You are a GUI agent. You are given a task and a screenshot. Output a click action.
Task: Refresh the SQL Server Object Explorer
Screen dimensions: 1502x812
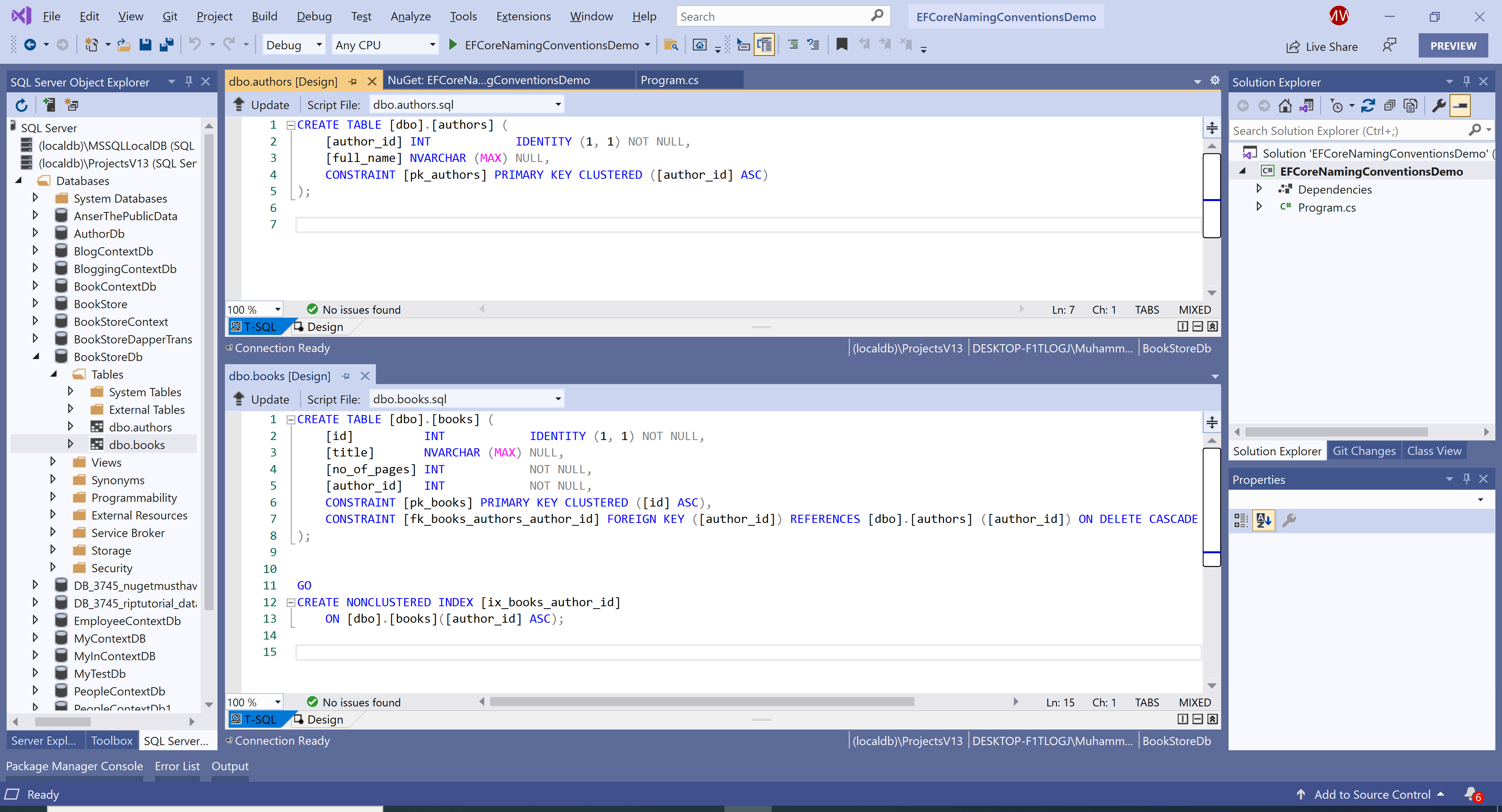point(22,105)
